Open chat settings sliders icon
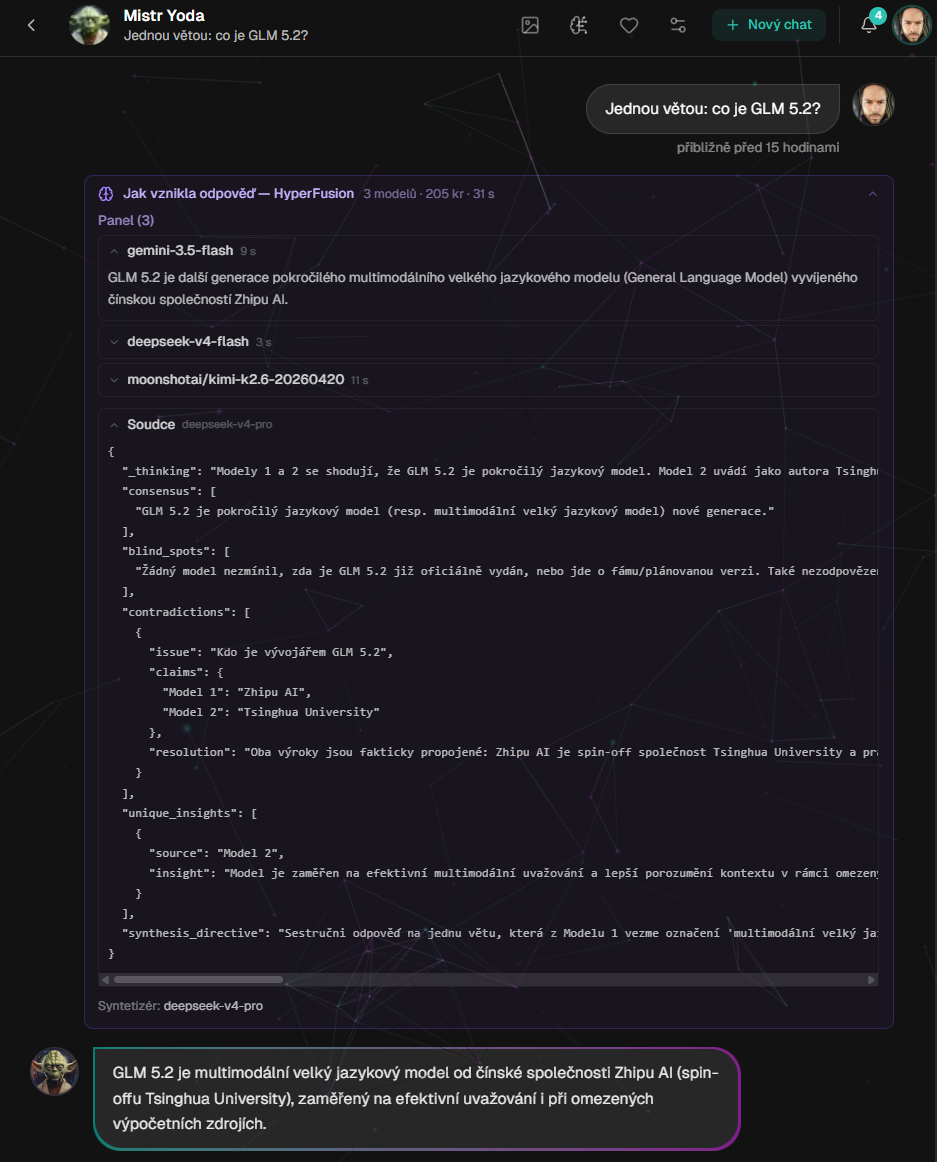The height and width of the screenshot is (1162, 937). (x=678, y=25)
